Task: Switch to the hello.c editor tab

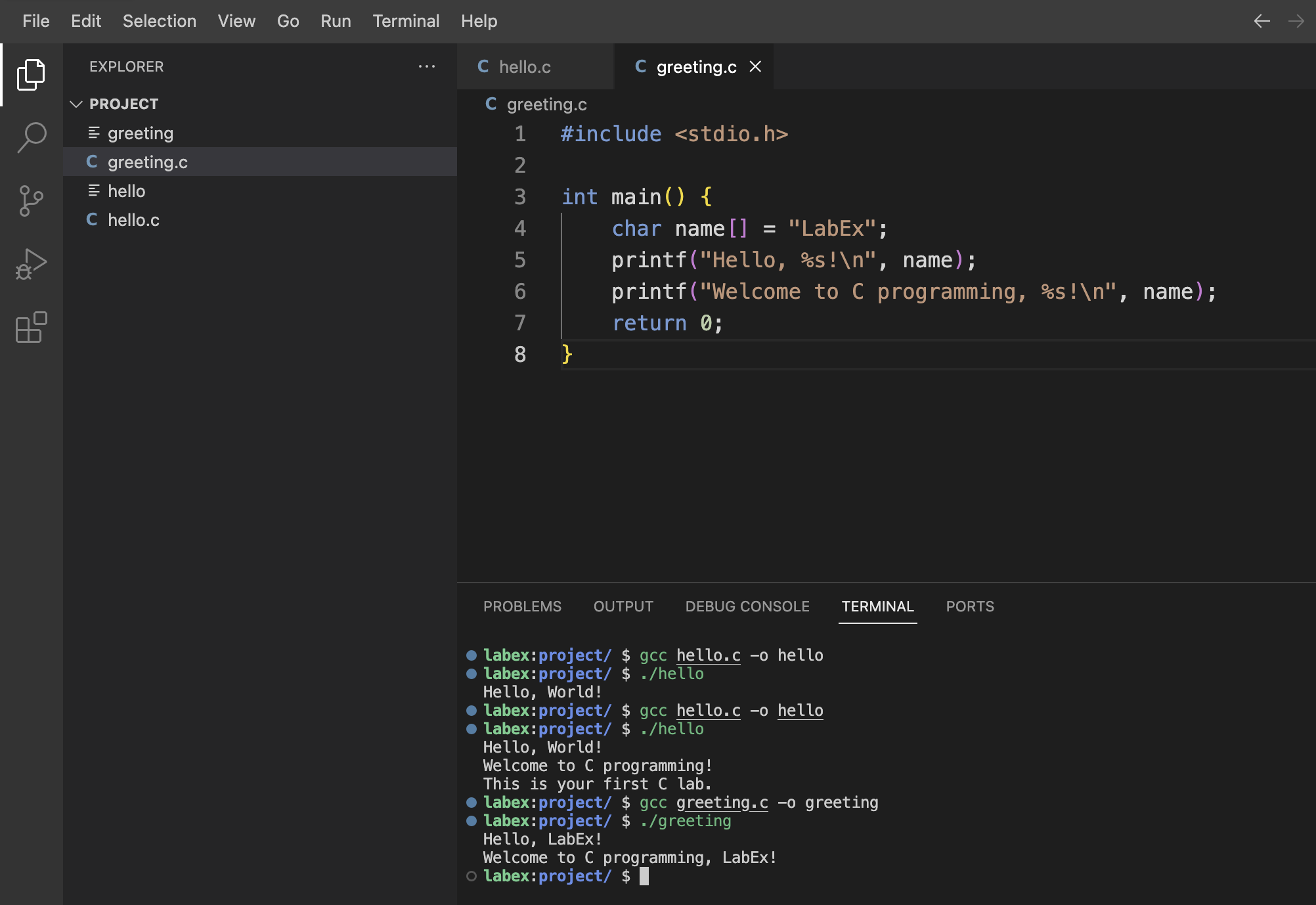Action: click(x=524, y=67)
